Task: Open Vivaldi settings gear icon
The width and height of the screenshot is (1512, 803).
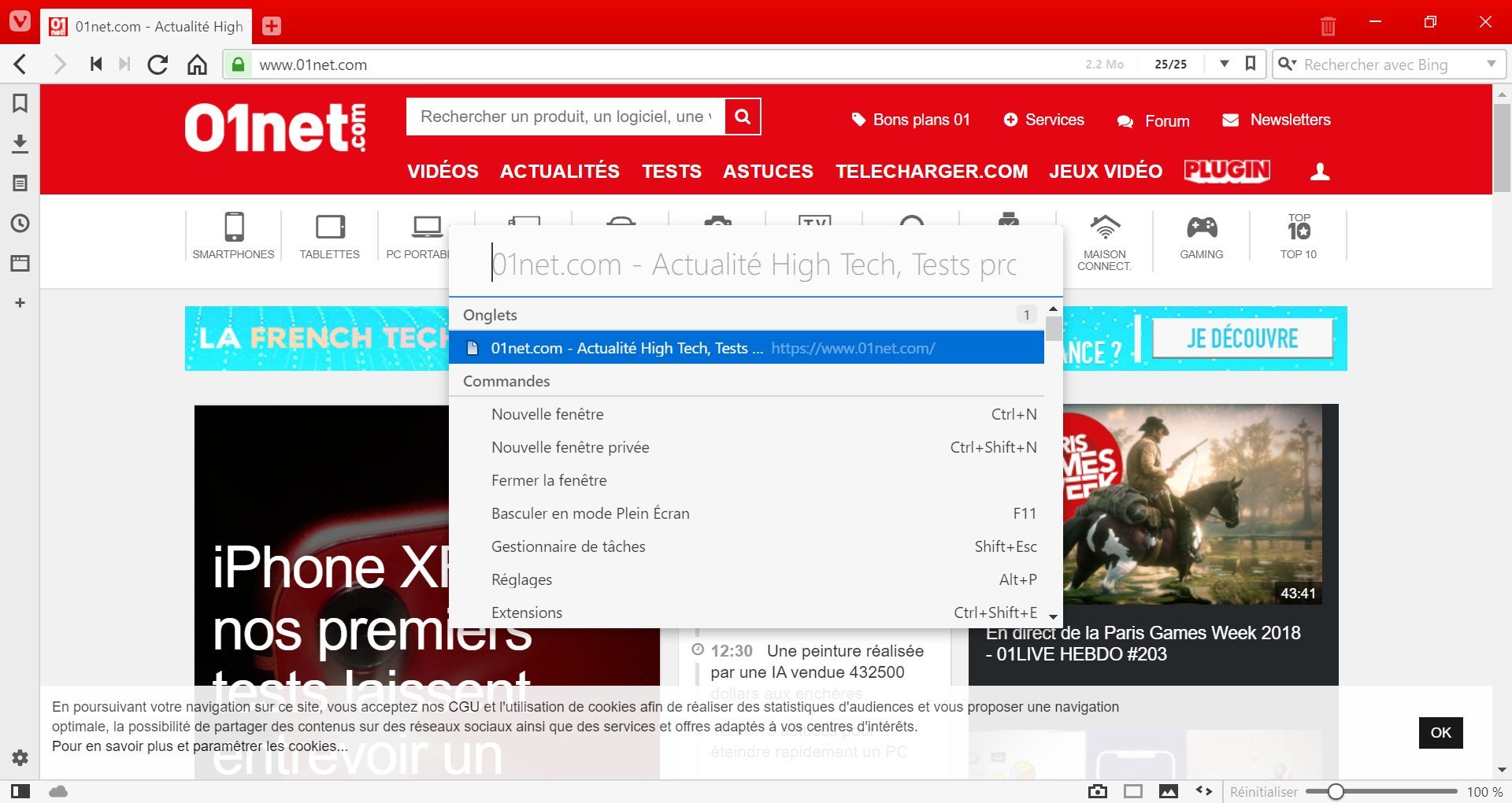Action: coord(20,757)
